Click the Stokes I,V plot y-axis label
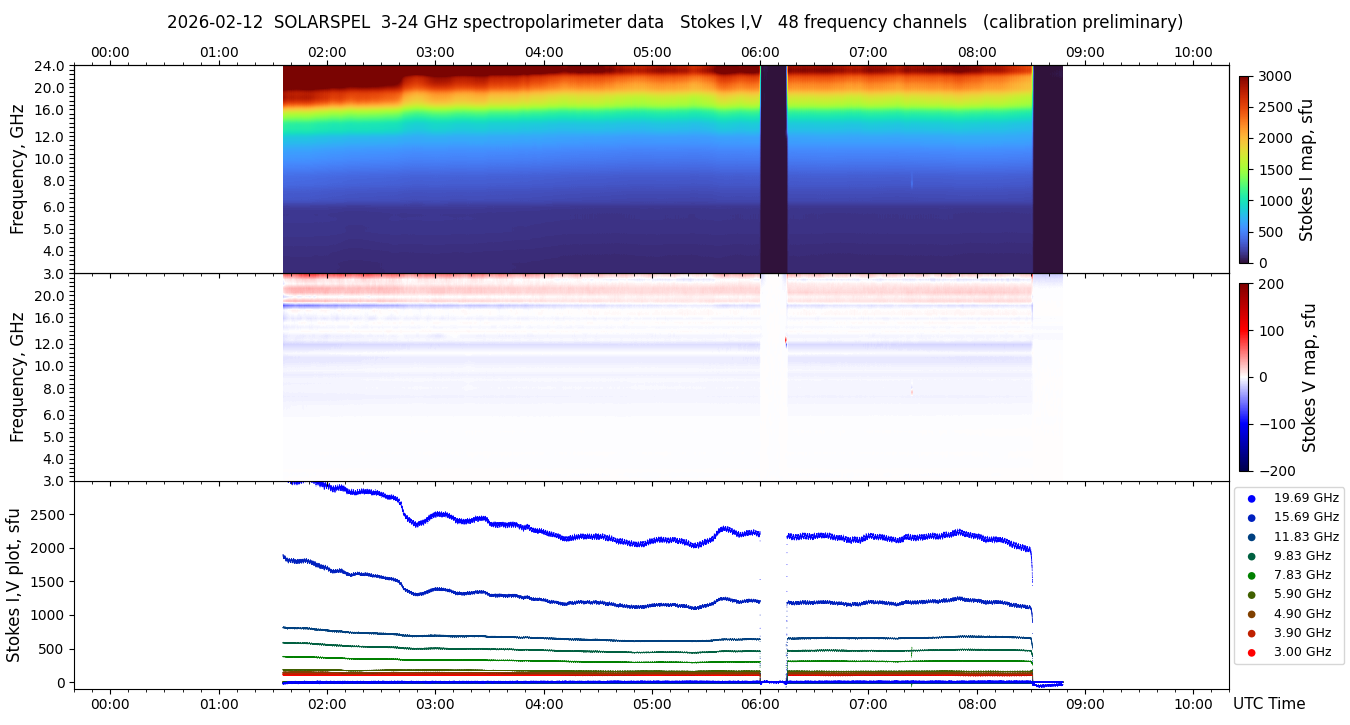 [14, 585]
